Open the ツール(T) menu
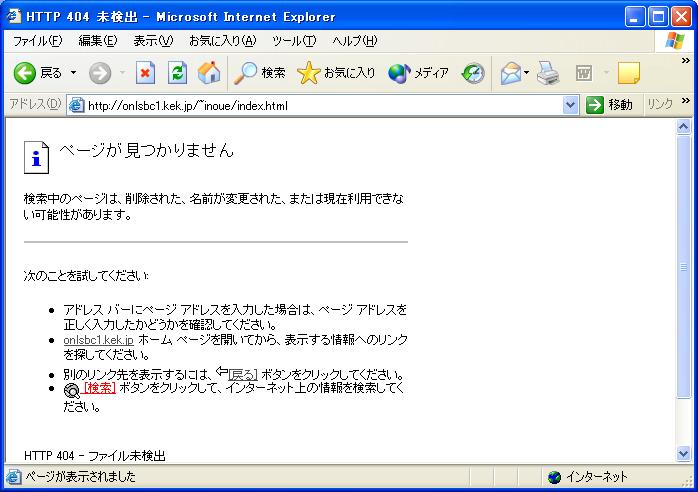This screenshot has height=492, width=698. [x=294, y=41]
